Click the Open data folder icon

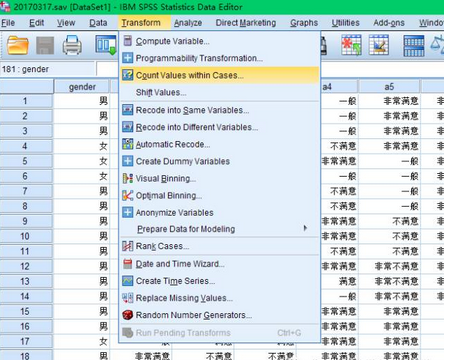(18, 46)
